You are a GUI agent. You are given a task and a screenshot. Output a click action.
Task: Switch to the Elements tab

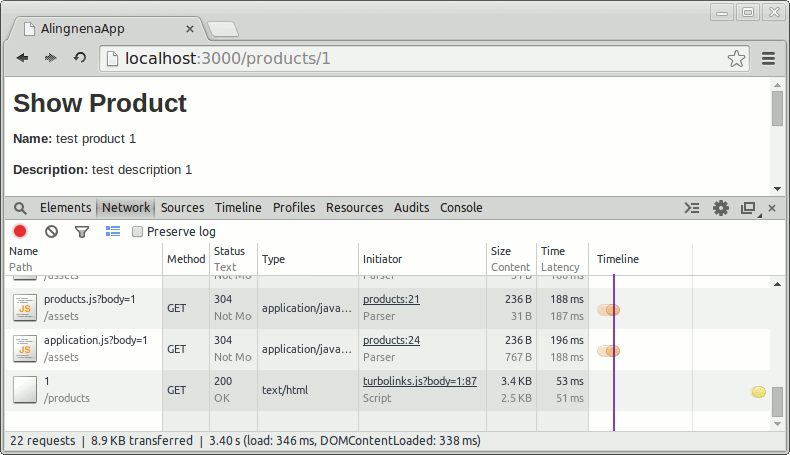[x=65, y=208]
